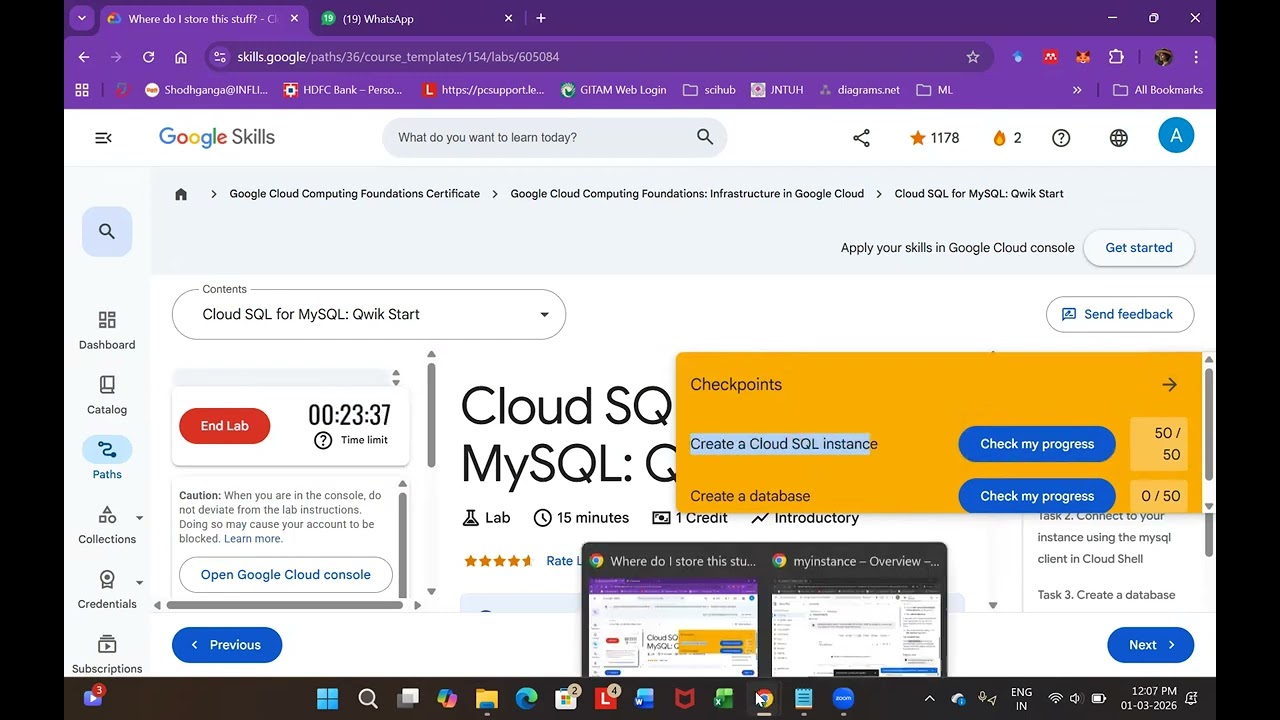Open Google Cloud Computing Foundations Certificate breadcrumb

pos(355,194)
